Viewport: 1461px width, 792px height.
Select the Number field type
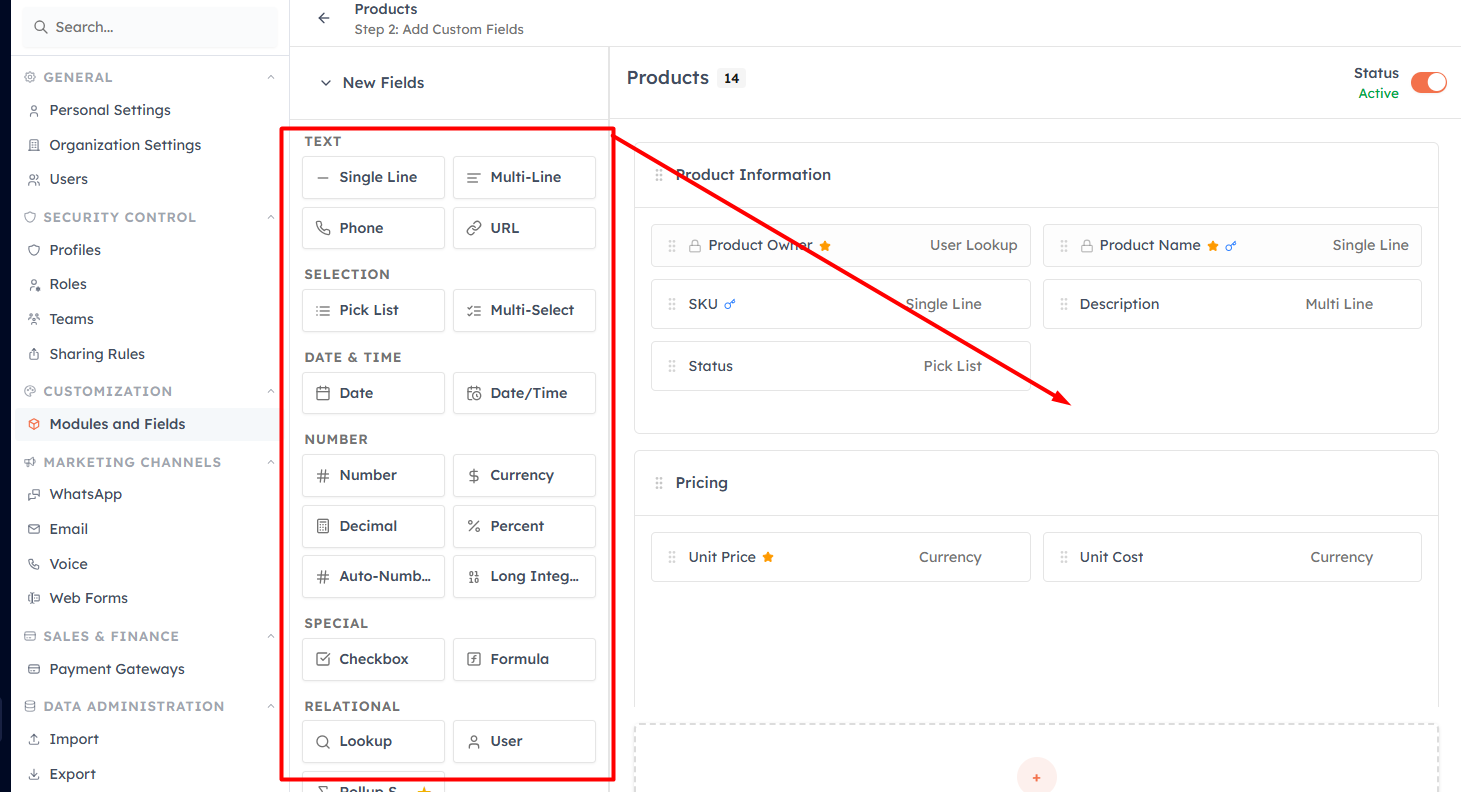tap(373, 475)
